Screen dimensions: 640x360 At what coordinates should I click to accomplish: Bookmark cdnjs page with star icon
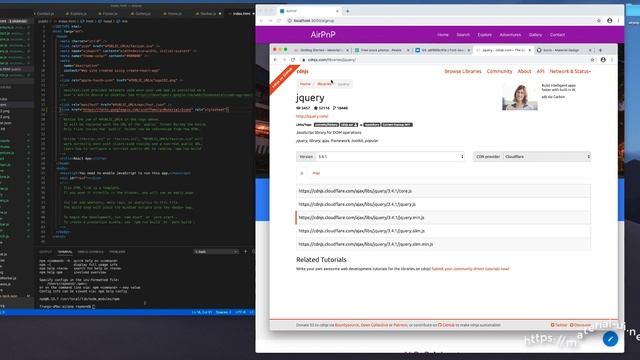(592, 60)
